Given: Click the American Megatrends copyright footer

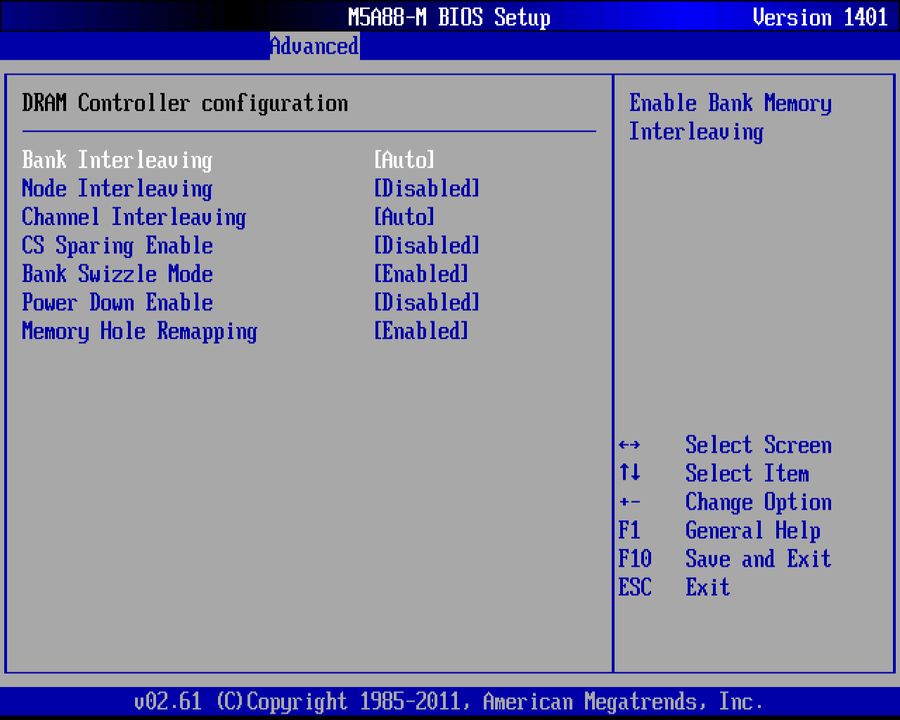Looking at the screenshot, I should click(x=448, y=702).
